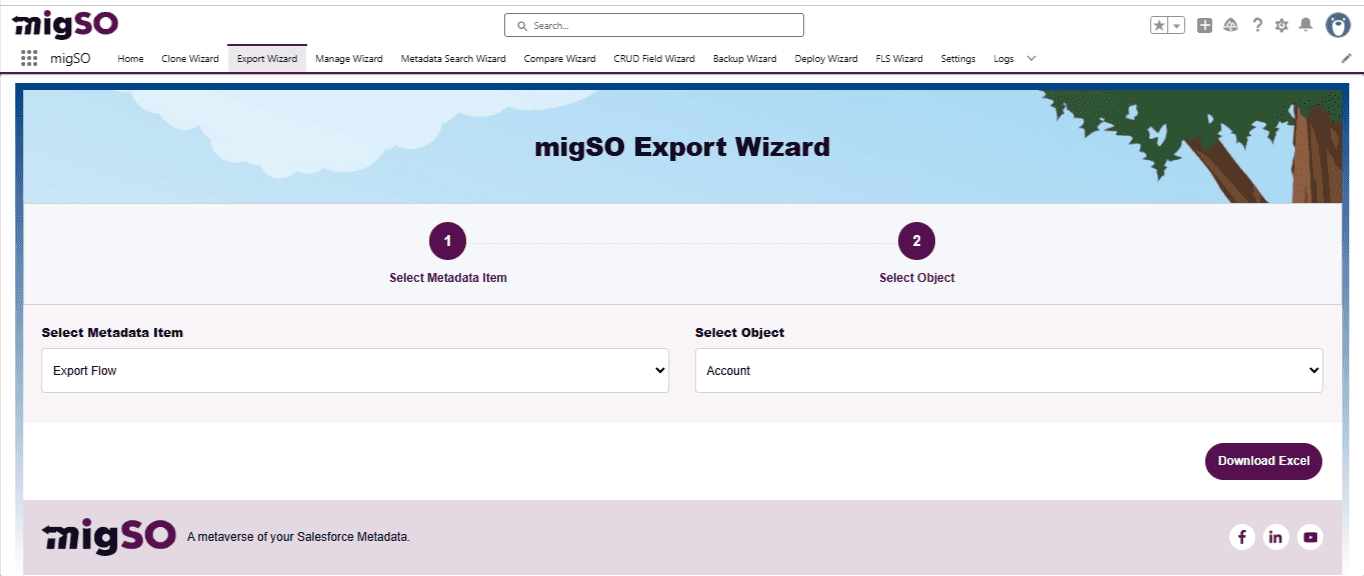The width and height of the screenshot is (1364, 576).
Task: Open the favorites list dropdown arrow
Action: click(x=1177, y=26)
